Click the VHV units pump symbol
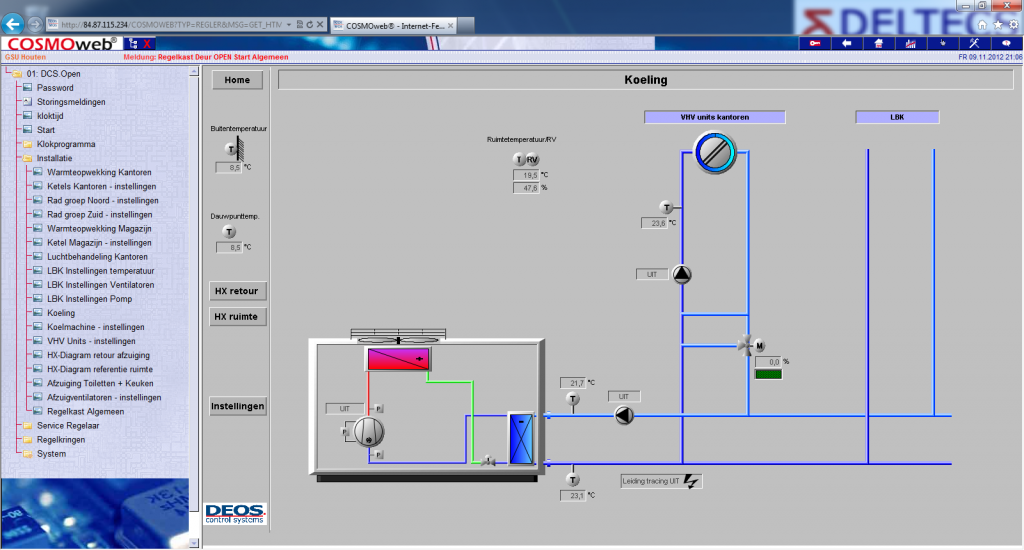The width and height of the screenshot is (1024, 550). [x=682, y=274]
